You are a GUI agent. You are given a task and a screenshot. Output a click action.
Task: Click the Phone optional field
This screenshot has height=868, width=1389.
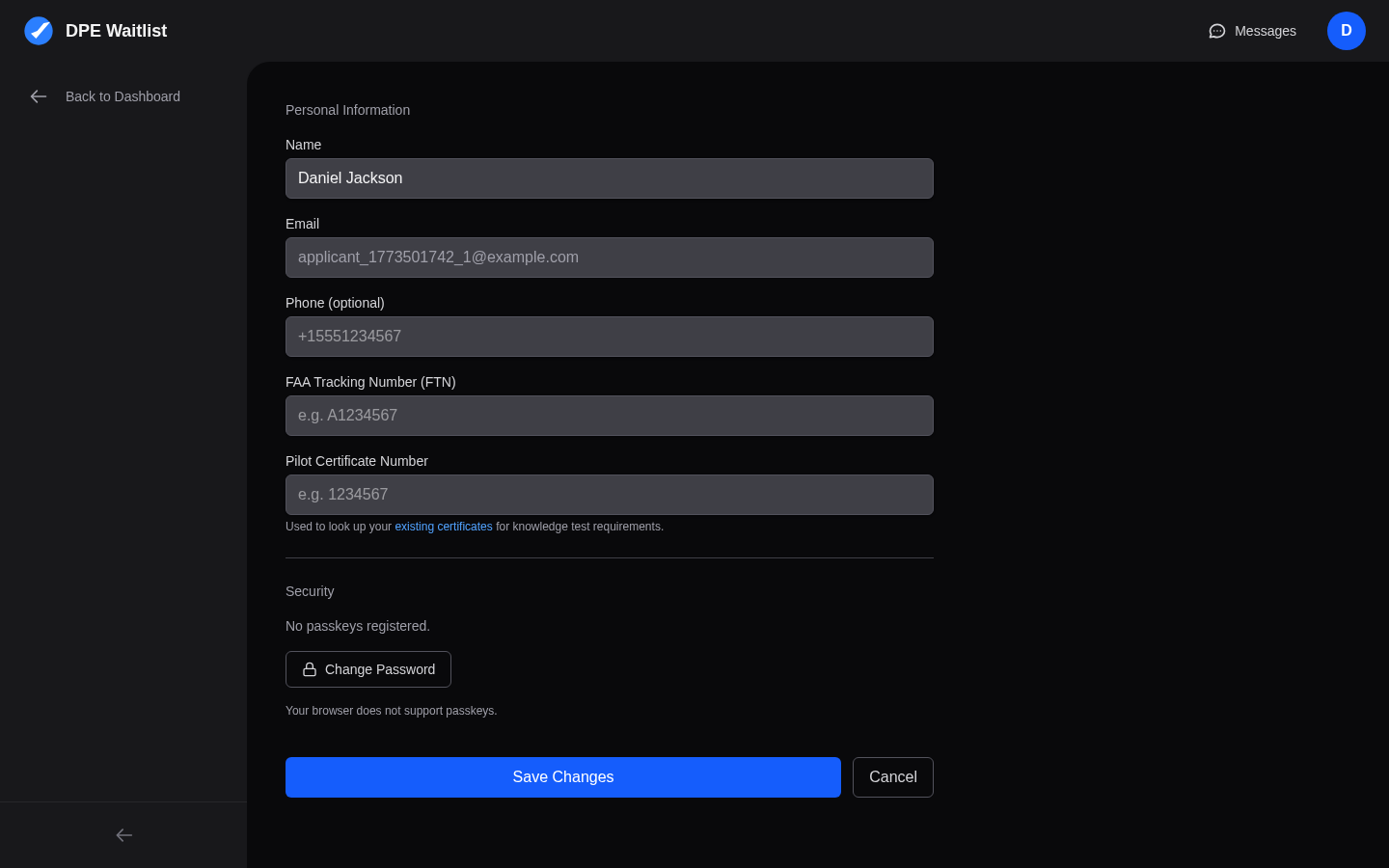609,337
